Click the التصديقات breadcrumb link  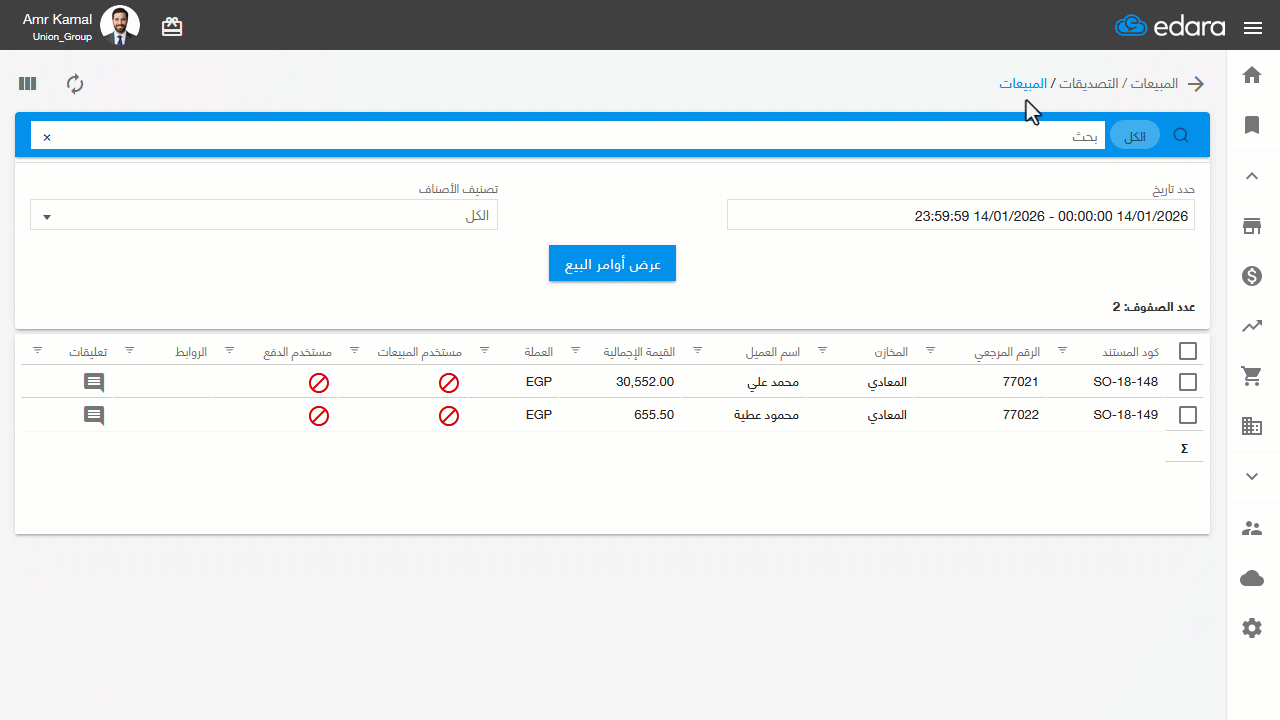pos(1088,84)
